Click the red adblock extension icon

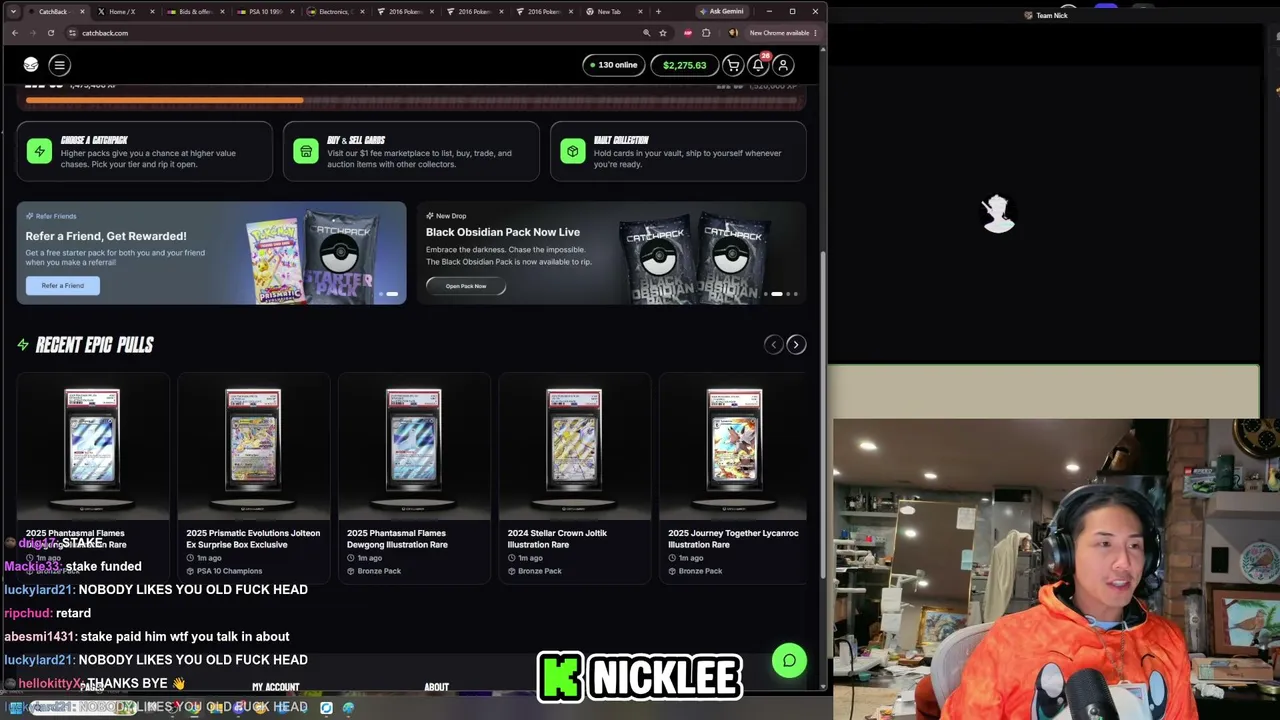pos(687,33)
